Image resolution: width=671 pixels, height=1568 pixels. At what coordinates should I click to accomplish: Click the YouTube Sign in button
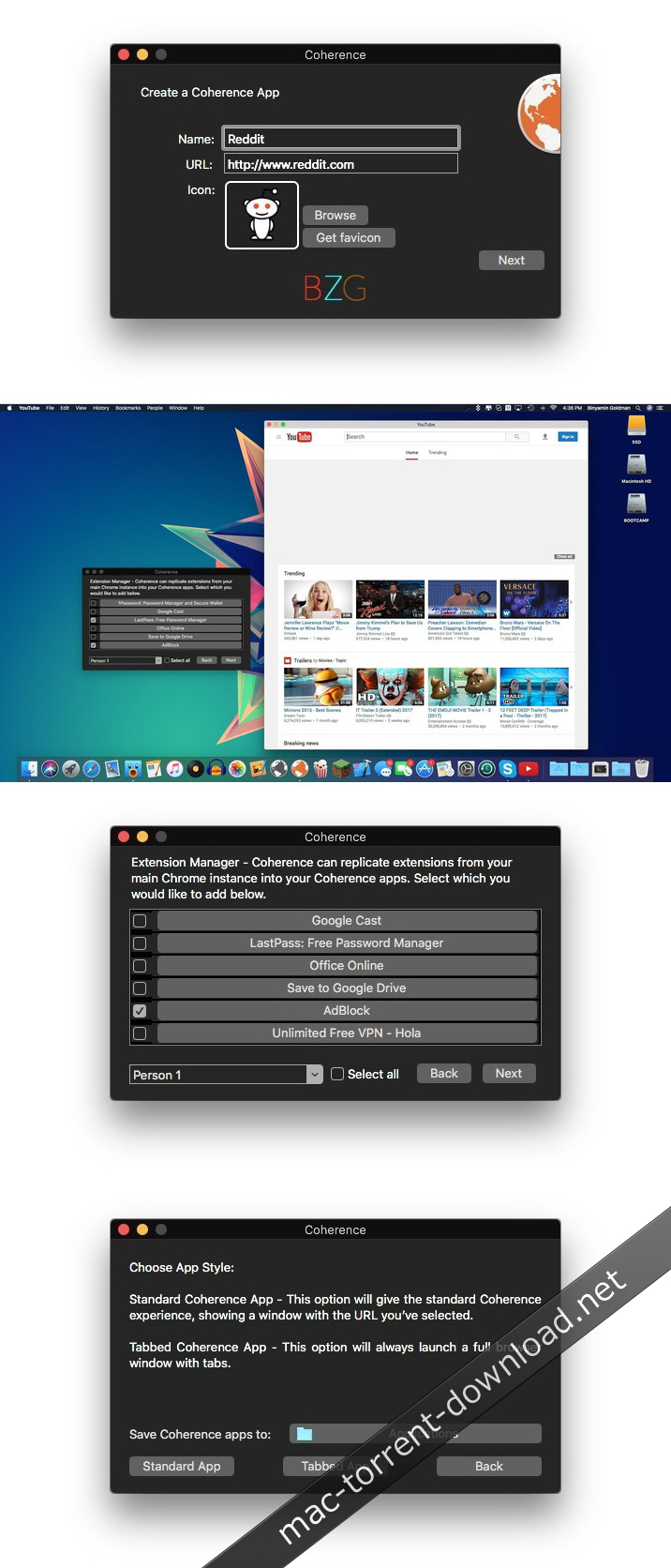pyautogui.click(x=568, y=437)
